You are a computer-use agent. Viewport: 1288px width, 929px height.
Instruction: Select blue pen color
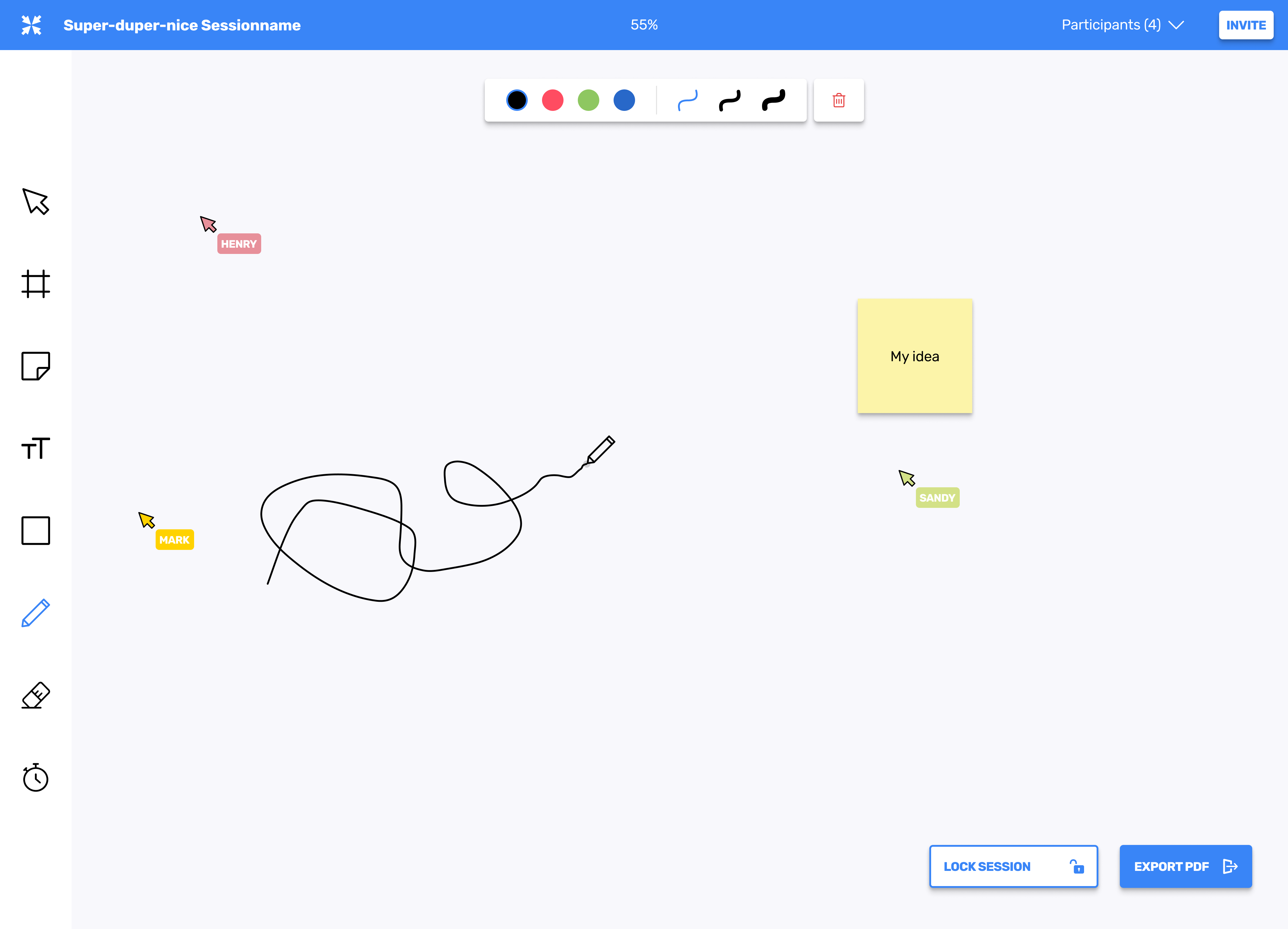click(x=624, y=100)
